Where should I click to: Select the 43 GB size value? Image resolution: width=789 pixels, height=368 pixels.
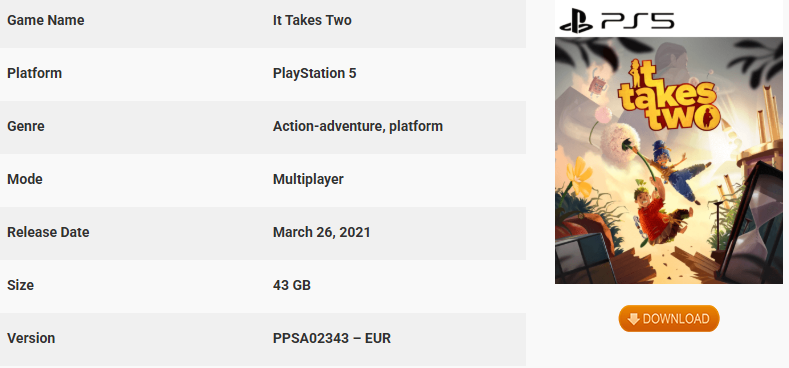(x=292, y=285)
